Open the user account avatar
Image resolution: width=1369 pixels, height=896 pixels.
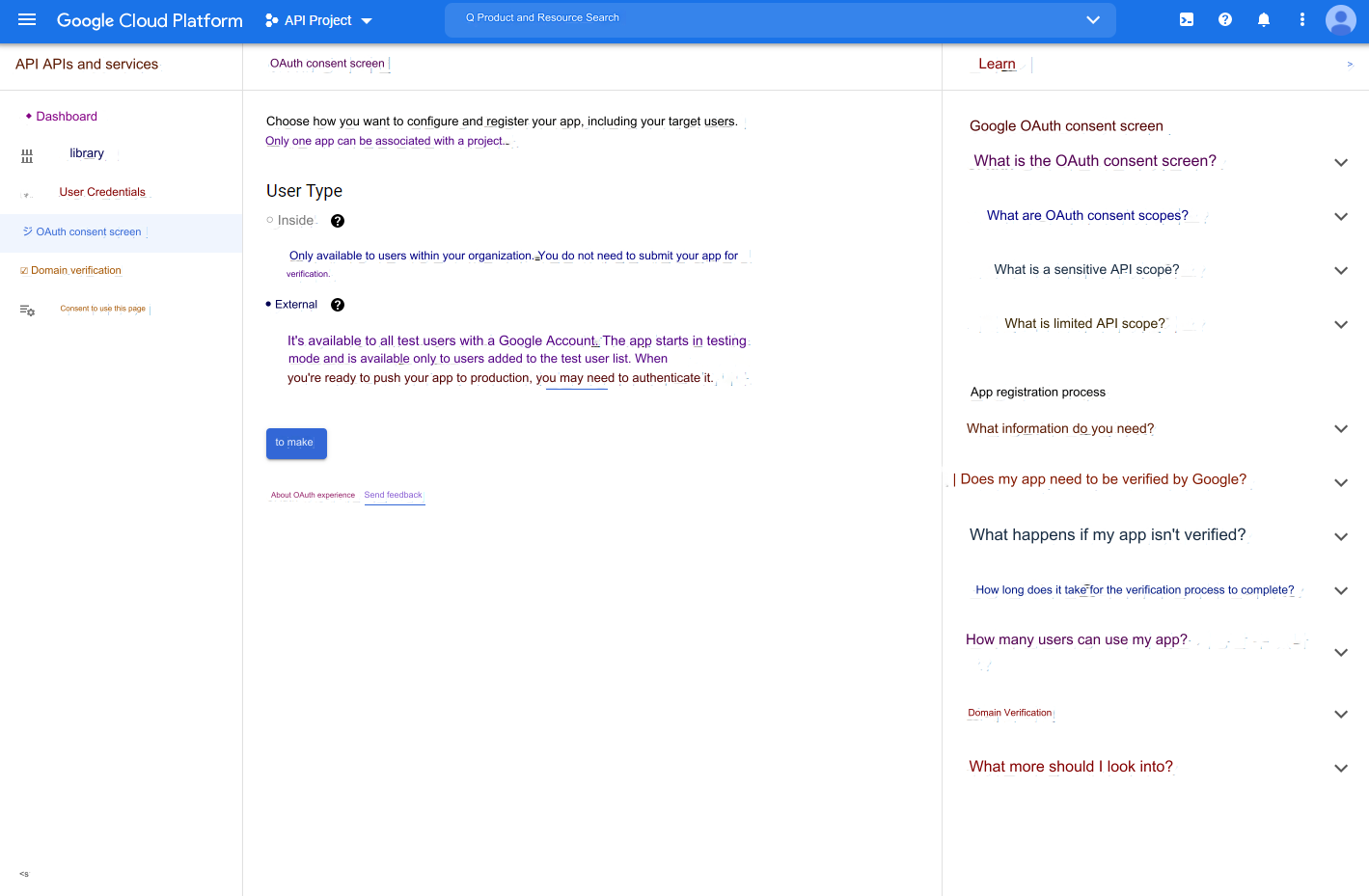pyautogui.click(x=1341, y=19)
